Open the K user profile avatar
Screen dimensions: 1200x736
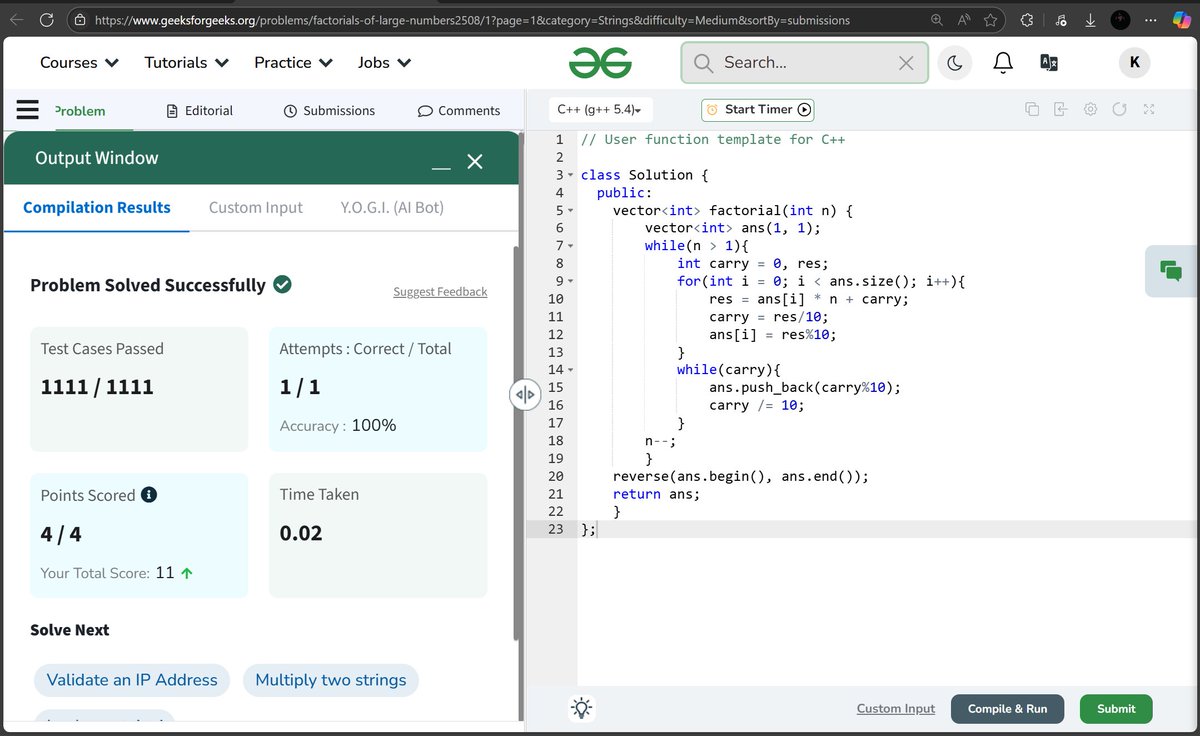tap(1134, 62)
